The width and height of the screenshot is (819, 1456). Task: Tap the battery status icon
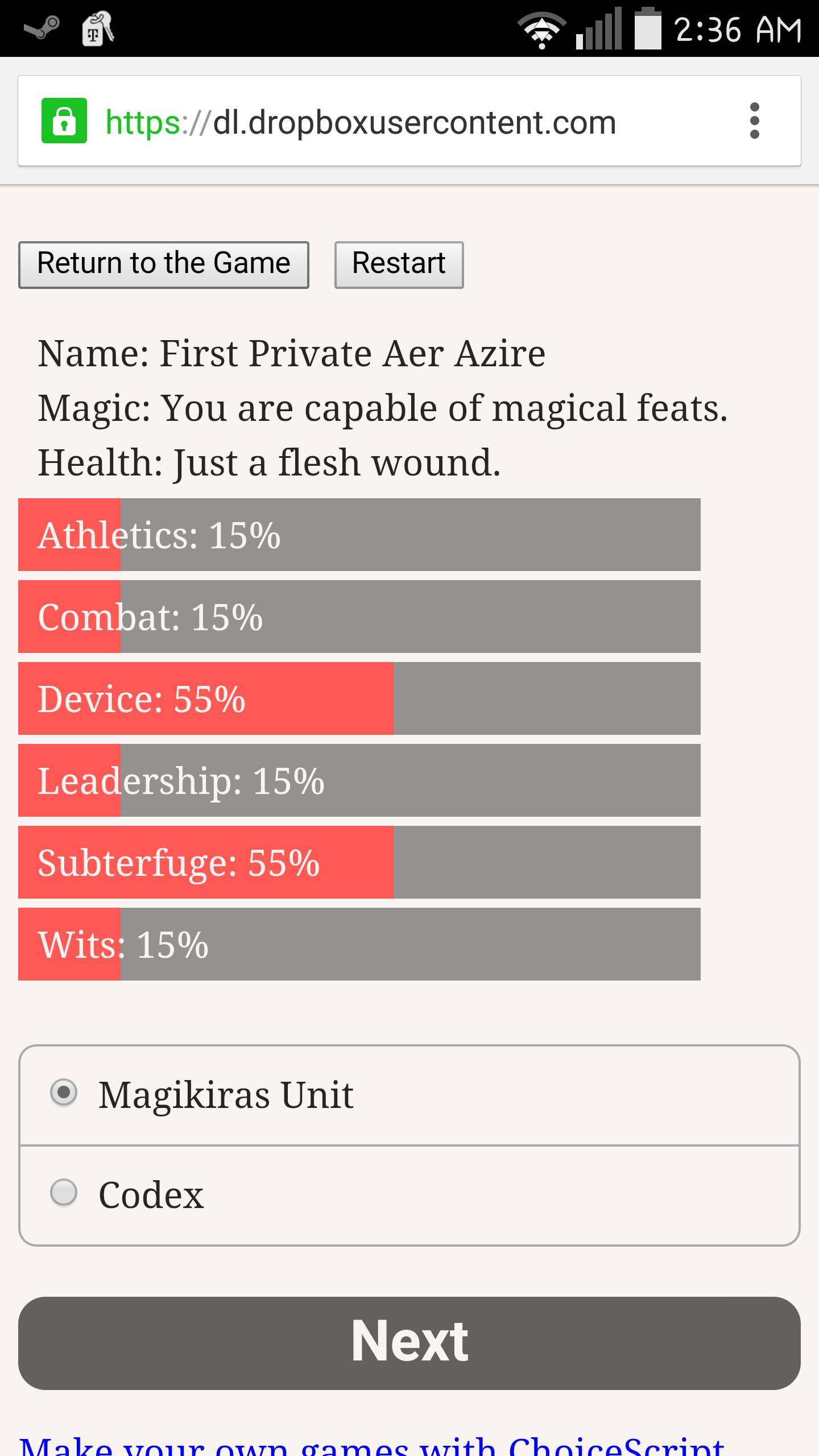[x=648, y=30]
